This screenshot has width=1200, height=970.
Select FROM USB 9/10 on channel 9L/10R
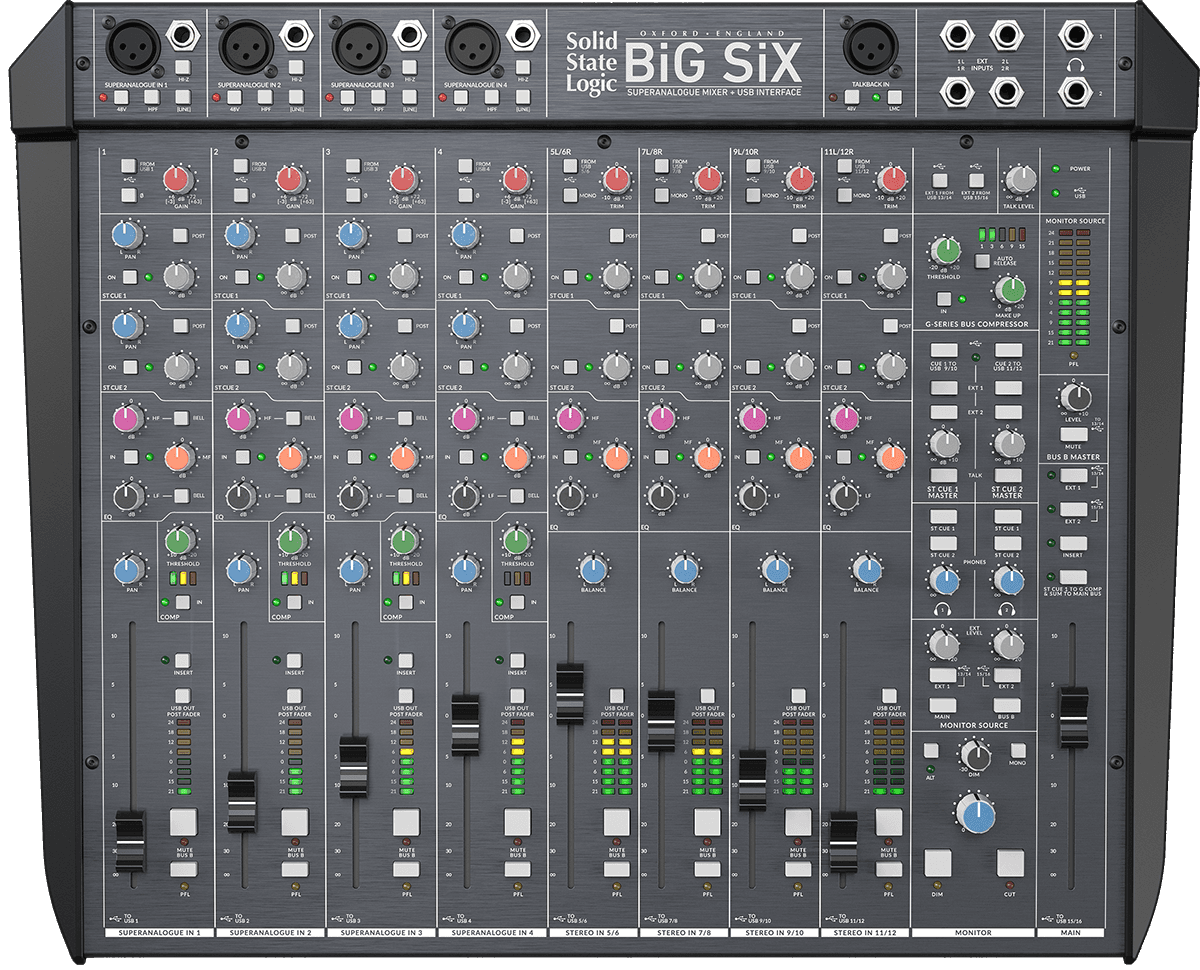tap(752, 166)
